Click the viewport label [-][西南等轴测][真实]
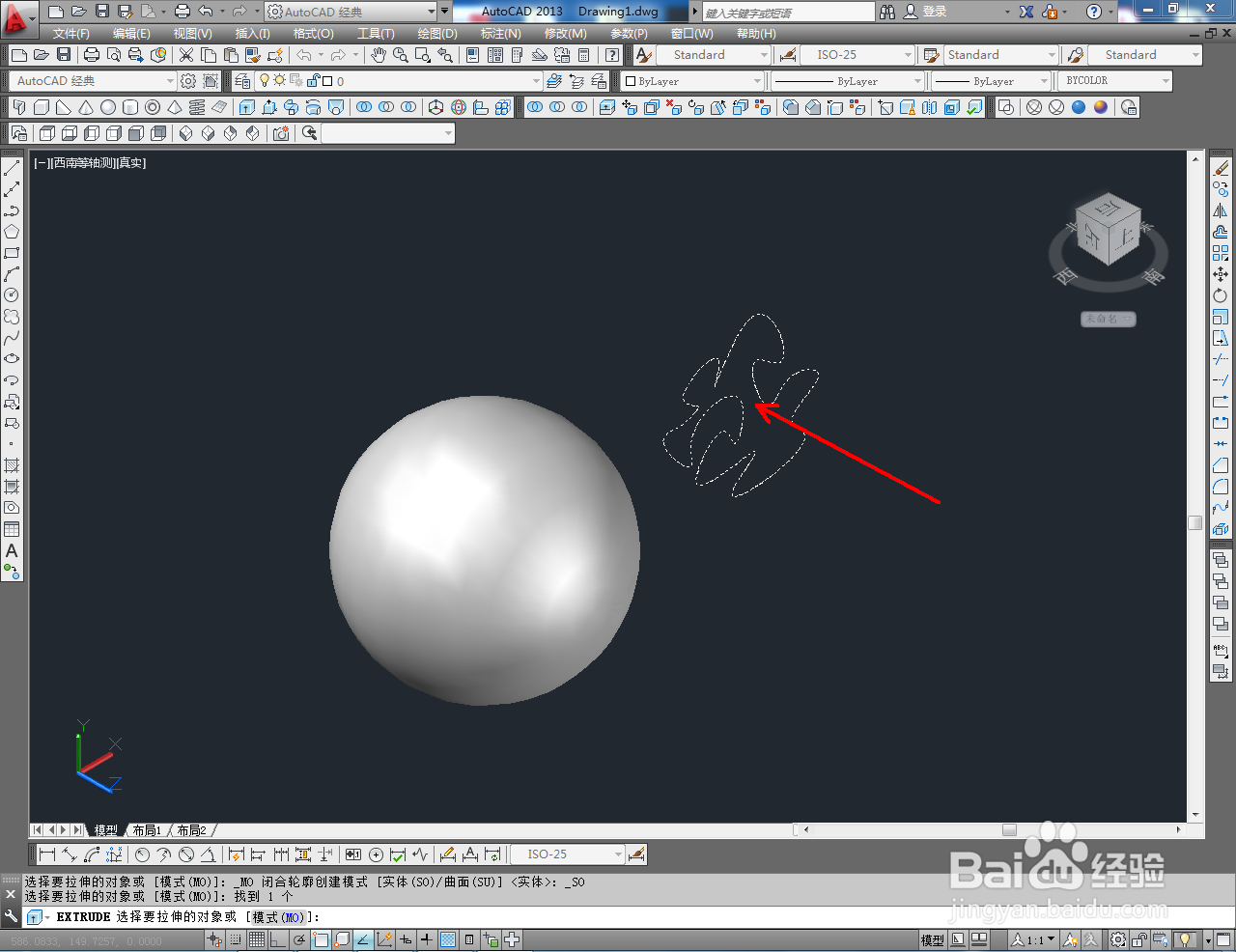The width and height of the screenshot is (1236, 952). pos(90,163)
